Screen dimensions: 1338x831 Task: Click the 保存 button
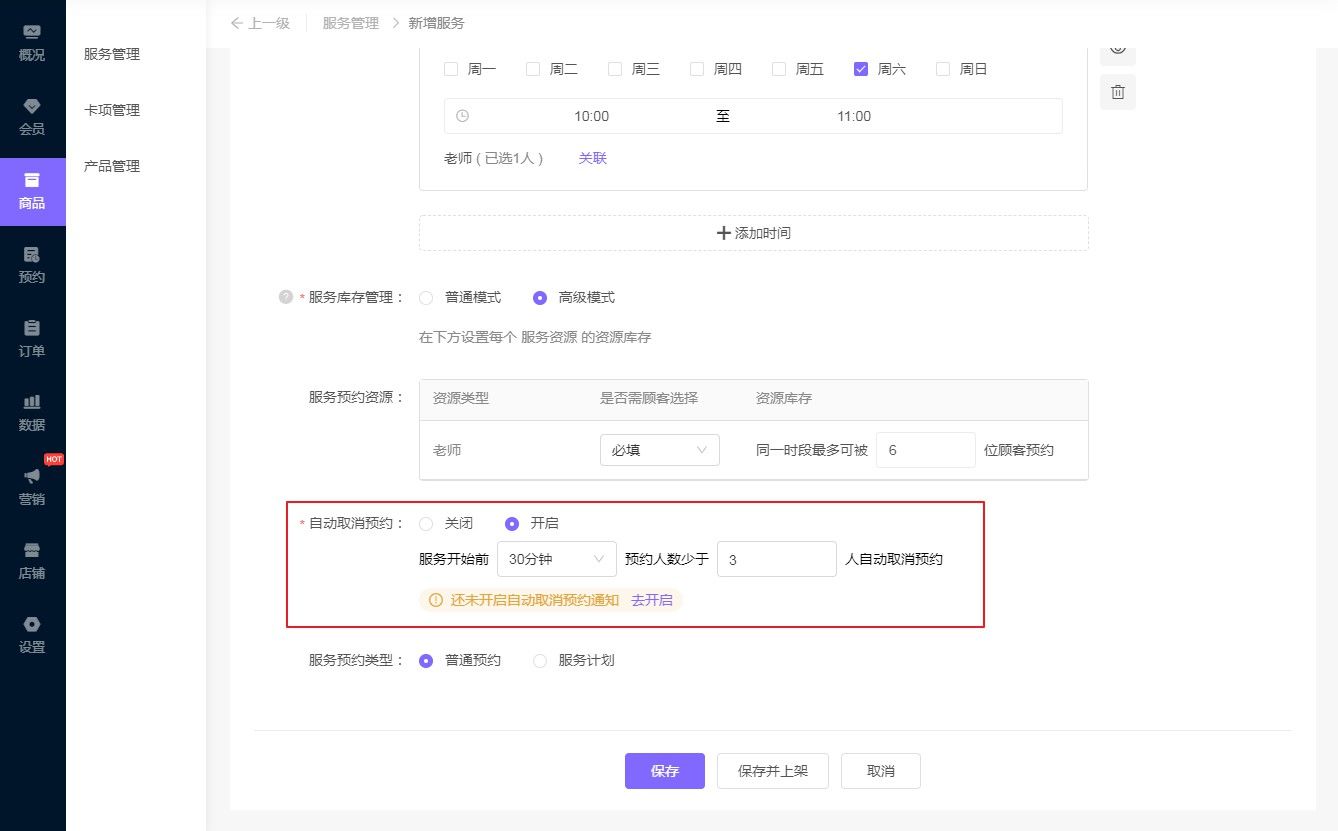coord(665,771)
